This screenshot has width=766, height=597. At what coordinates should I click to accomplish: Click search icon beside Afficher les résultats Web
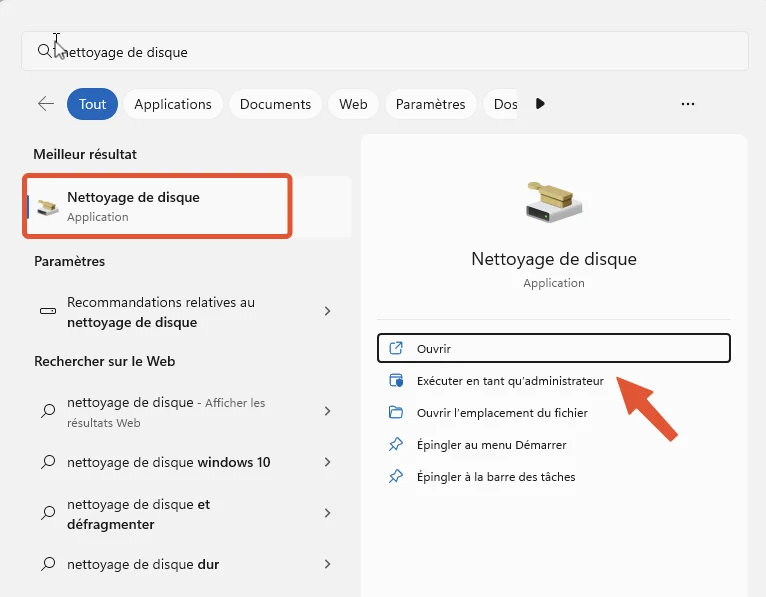pos(48,410)
